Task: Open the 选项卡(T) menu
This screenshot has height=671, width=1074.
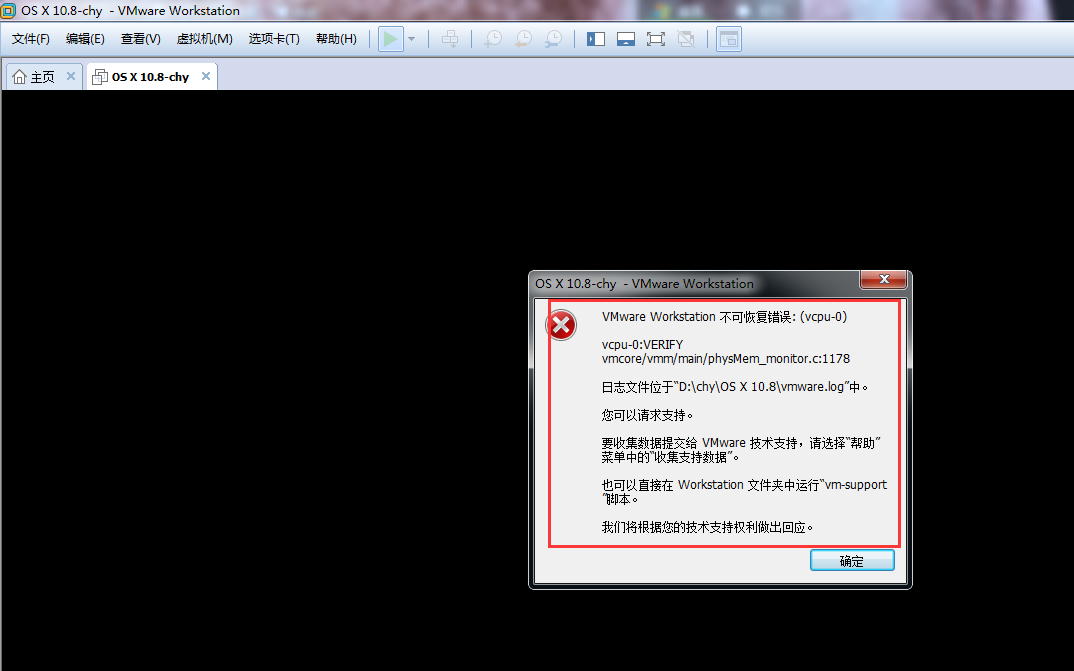Action: 274,39
